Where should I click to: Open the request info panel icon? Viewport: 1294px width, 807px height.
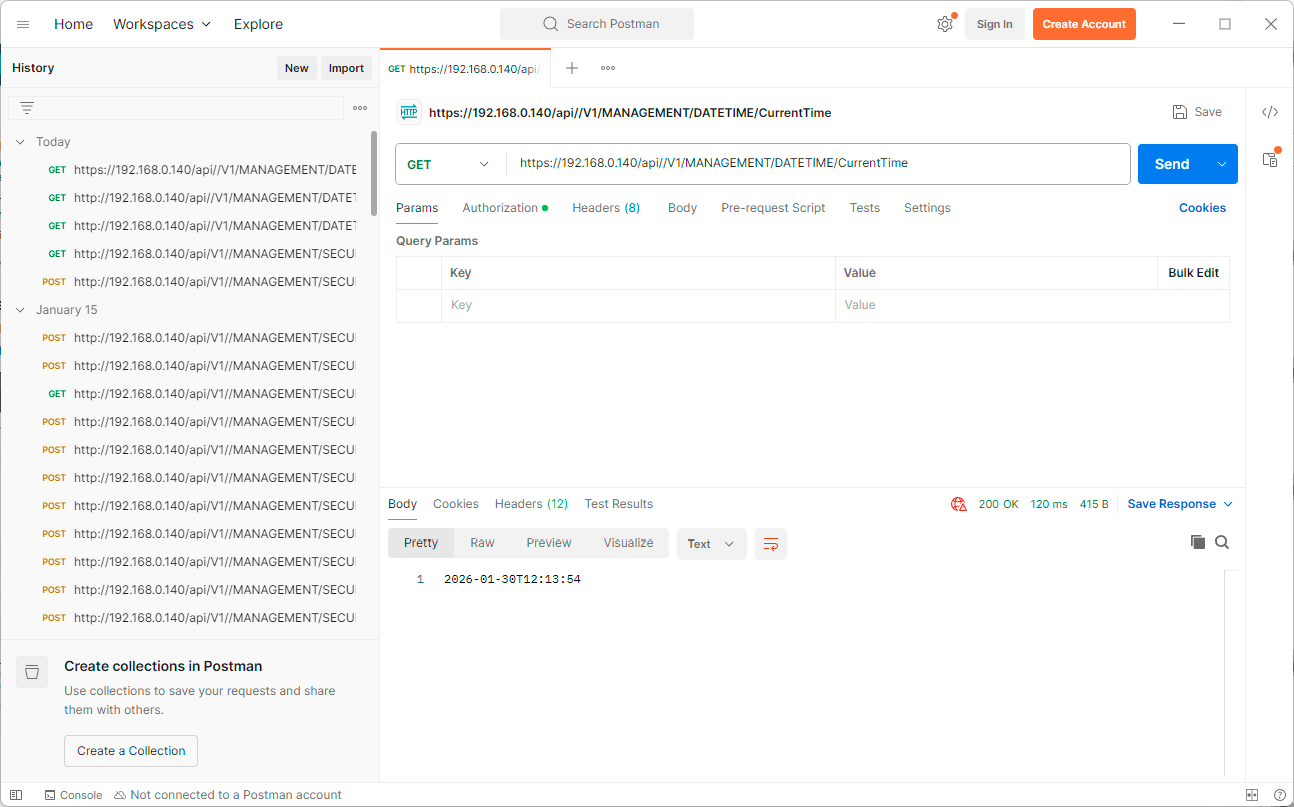point(1270,159)
